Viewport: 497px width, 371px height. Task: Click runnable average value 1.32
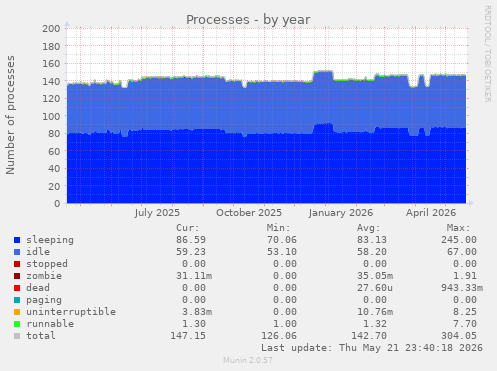[375, 324]
